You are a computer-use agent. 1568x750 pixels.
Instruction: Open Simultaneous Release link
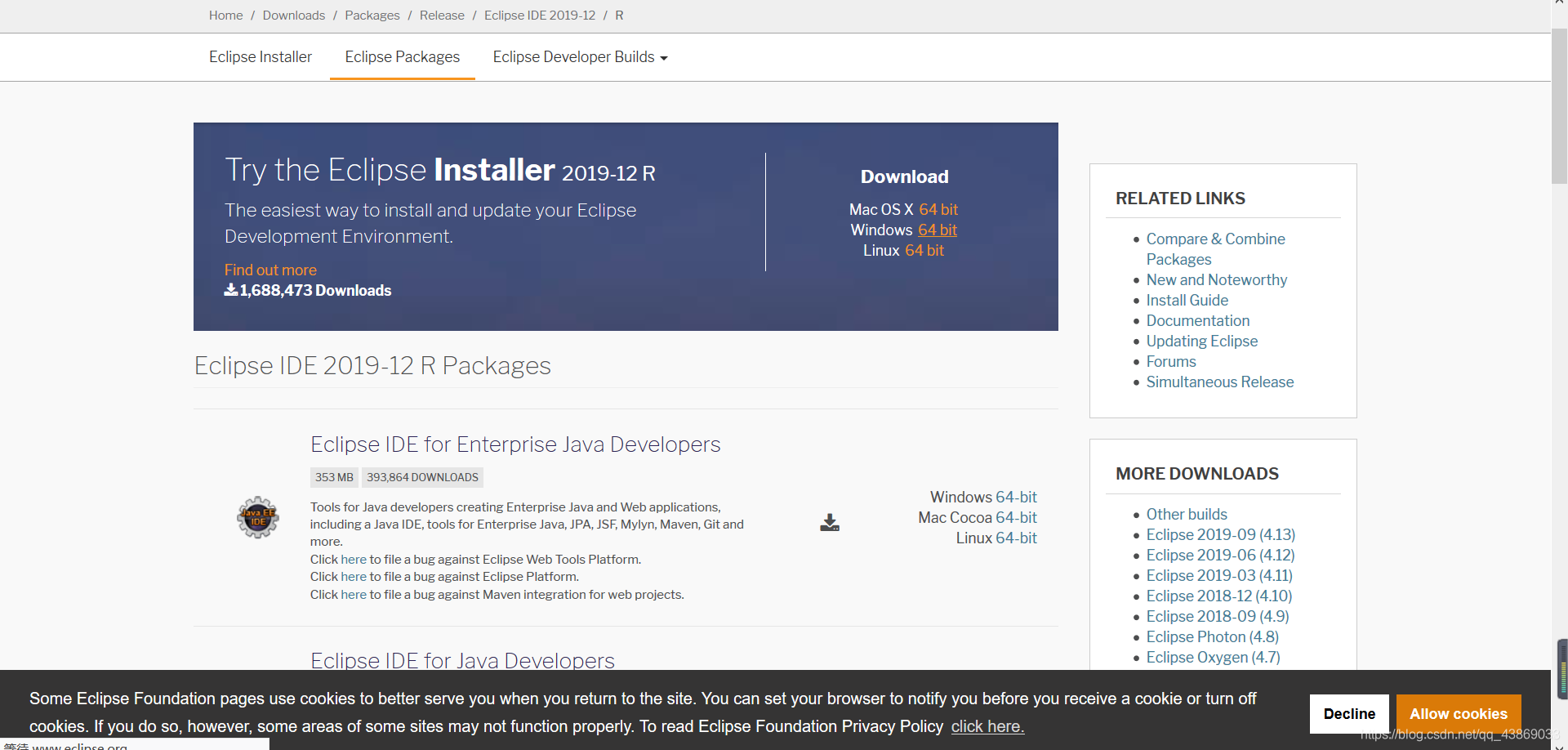click(x=1220, y=382)
